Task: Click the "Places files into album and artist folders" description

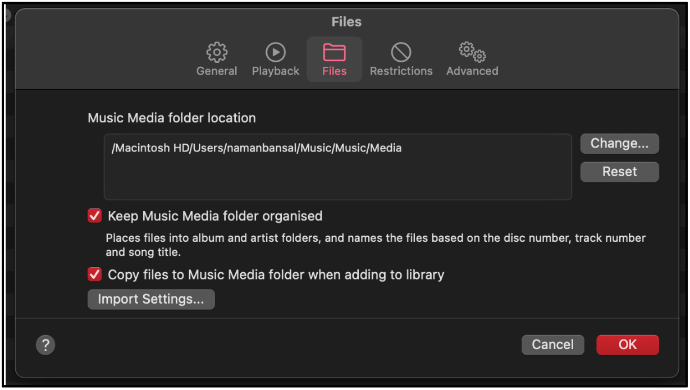Action: click(x=375, y=245)
